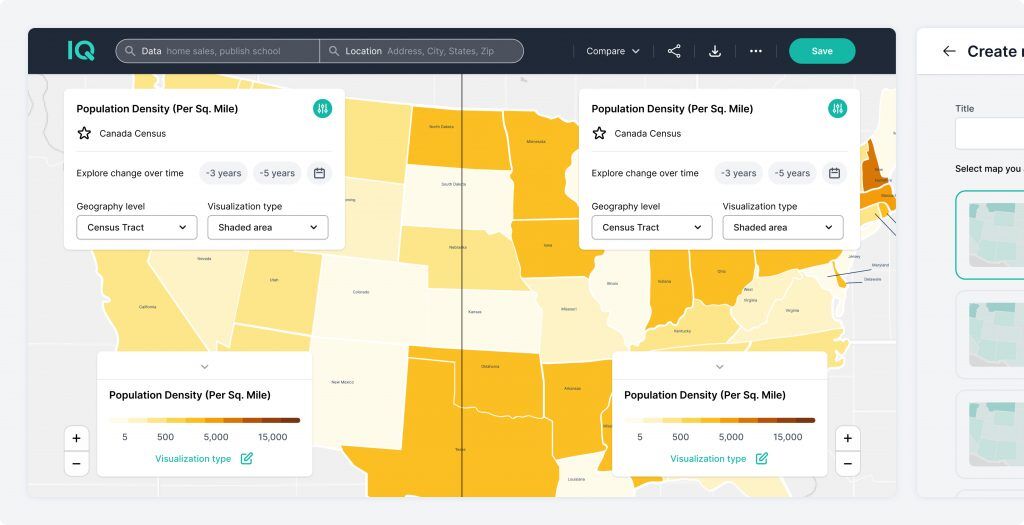Click the Title input field
This screenshot has width=1024, height=525.
point(989,134)
